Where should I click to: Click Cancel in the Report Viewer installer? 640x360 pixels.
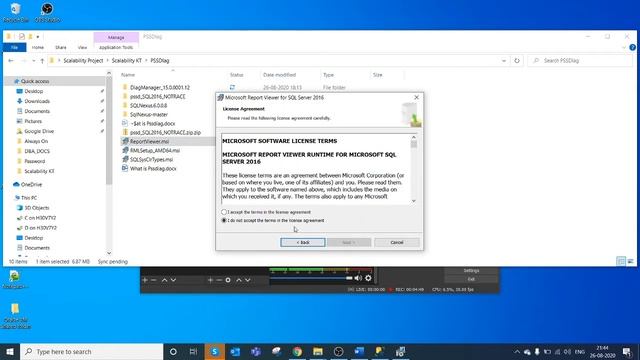(x=397, y=242)
